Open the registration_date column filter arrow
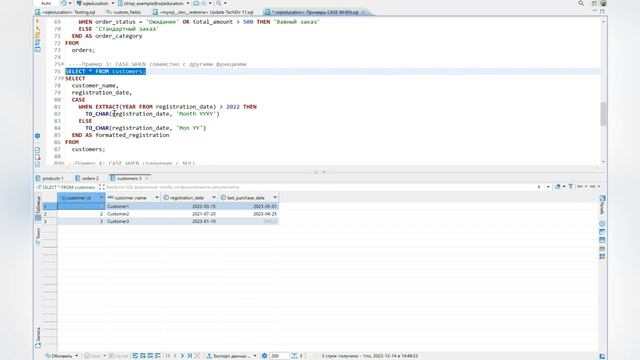This screenshot has width=640, height=360. coord(213,198)
